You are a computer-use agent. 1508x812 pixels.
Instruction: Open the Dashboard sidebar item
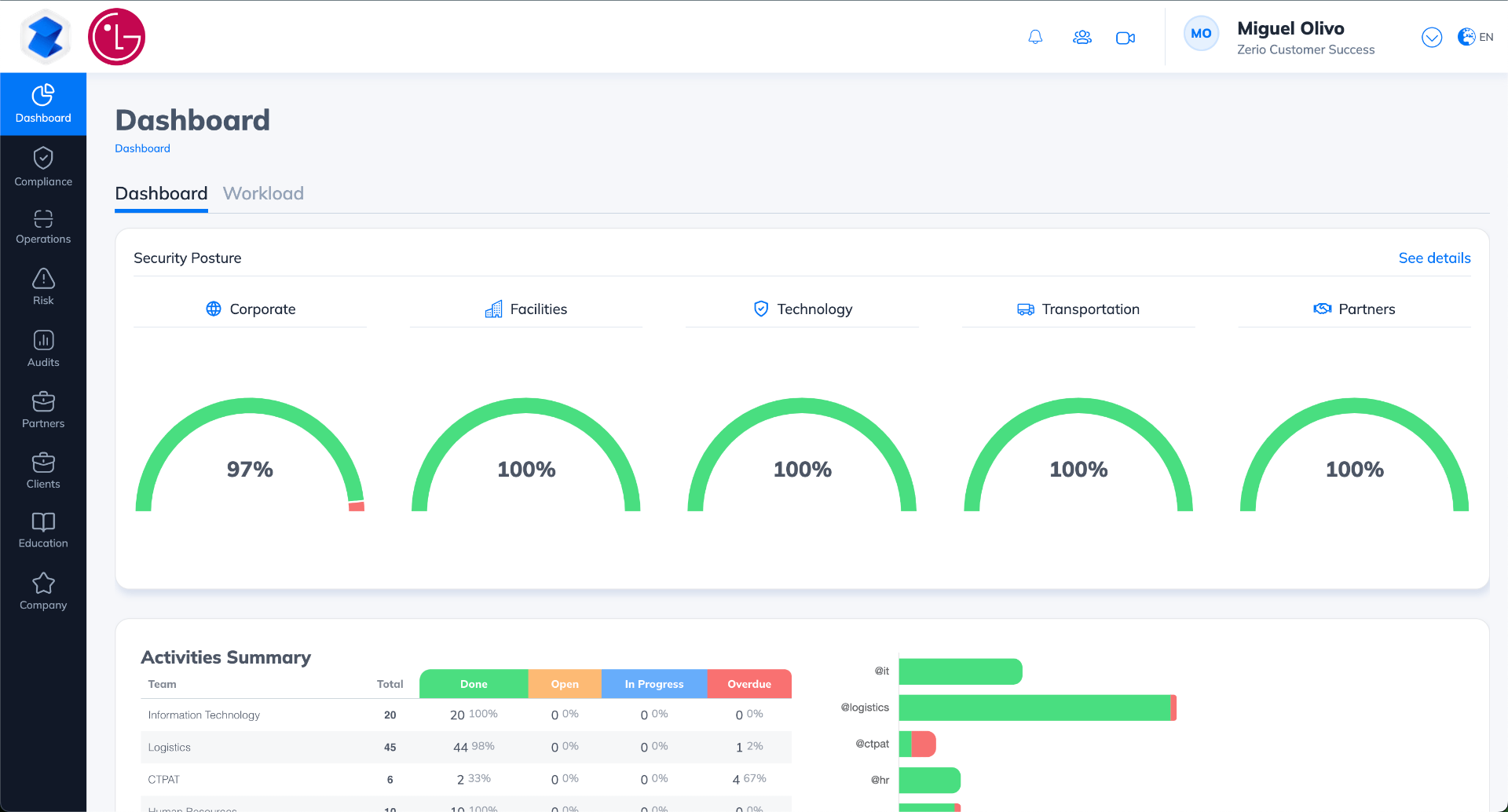point(43,104)
